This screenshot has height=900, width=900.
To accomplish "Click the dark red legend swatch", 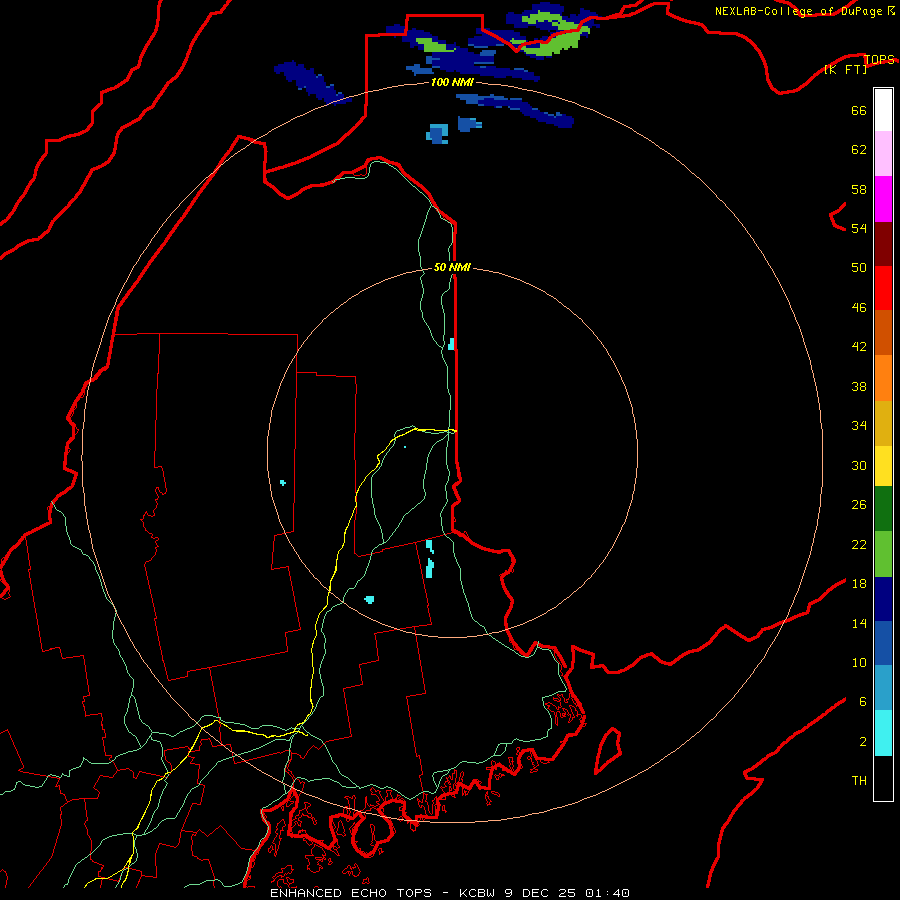I will tap(883, 244).
